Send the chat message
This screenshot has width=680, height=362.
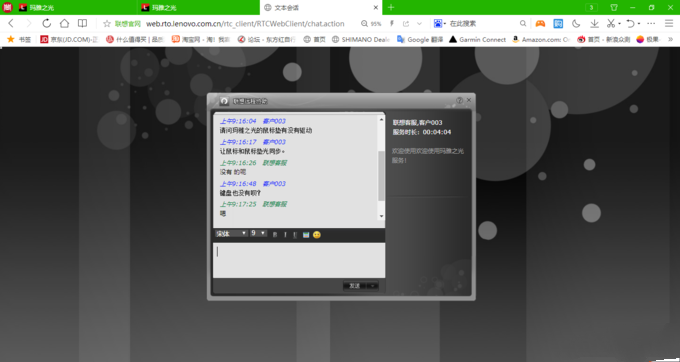click(355, 286)
